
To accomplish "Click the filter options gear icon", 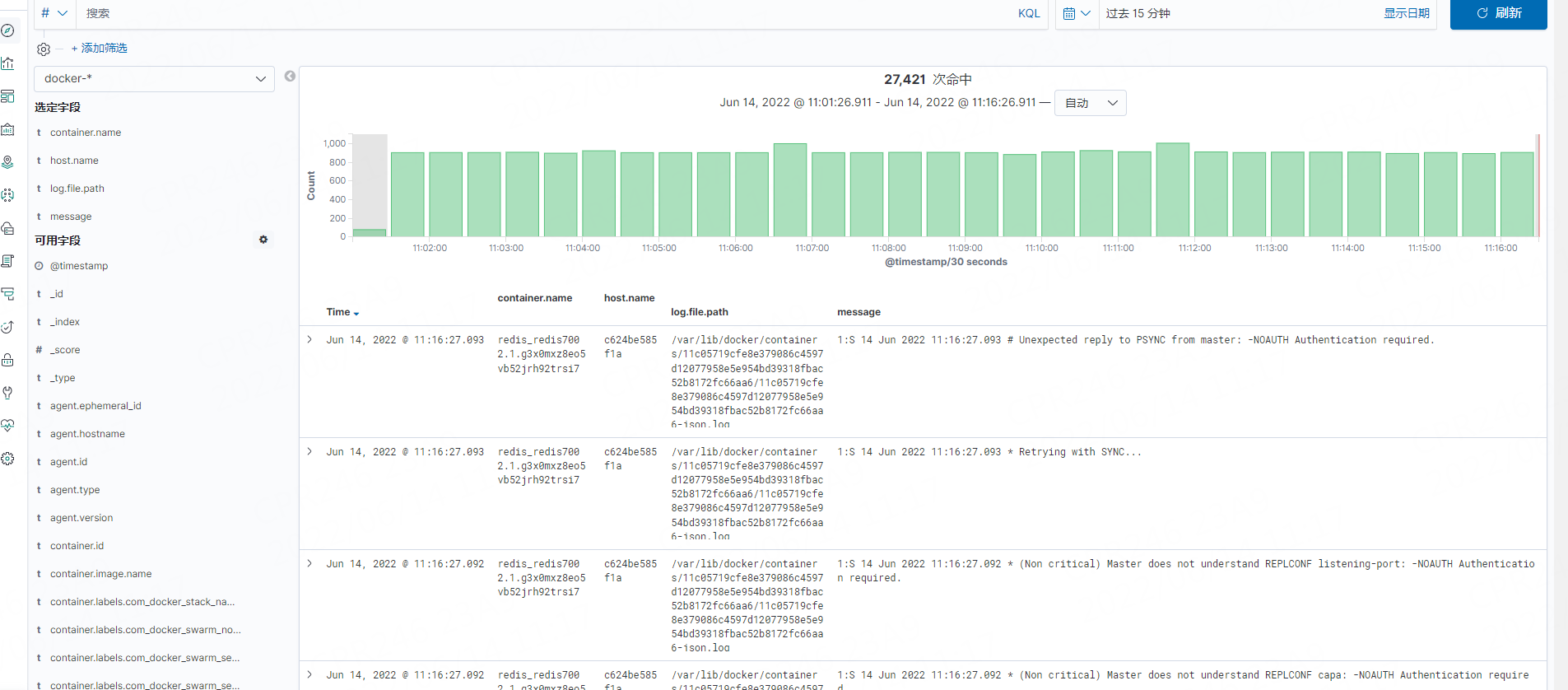I will tap(44, 49).
